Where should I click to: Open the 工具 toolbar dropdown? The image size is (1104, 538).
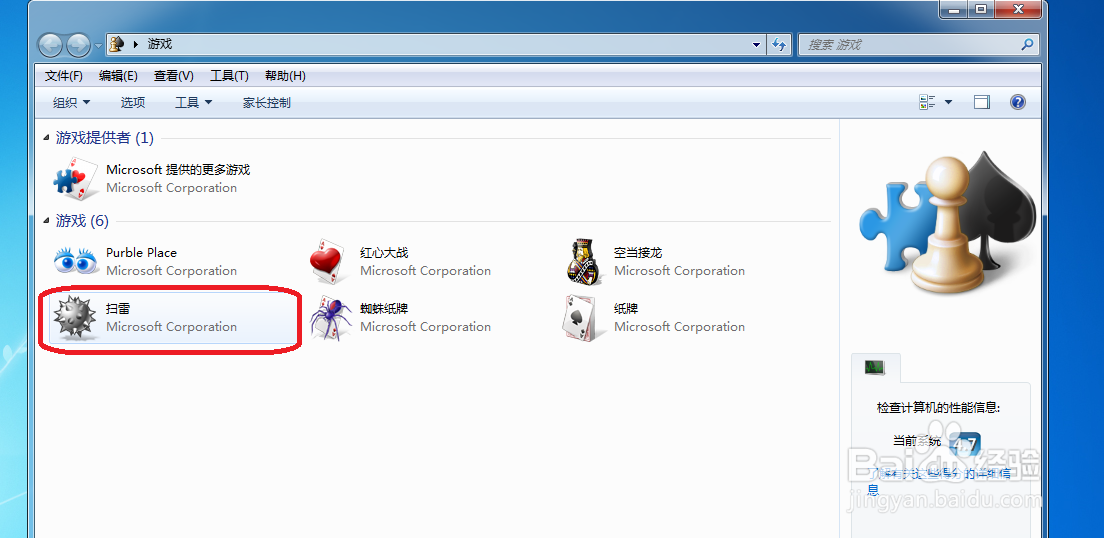[x=194, y=103]
